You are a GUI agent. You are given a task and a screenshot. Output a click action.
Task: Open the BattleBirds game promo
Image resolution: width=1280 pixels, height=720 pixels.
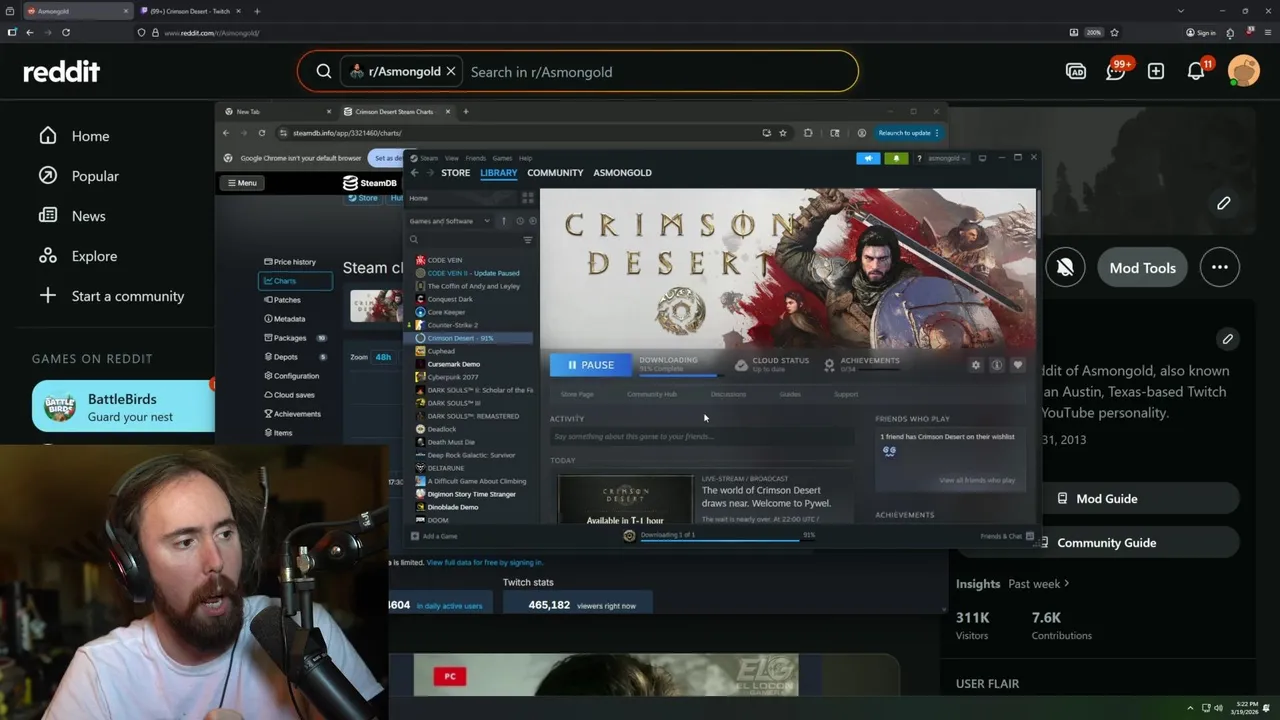[x=123, y=407]
